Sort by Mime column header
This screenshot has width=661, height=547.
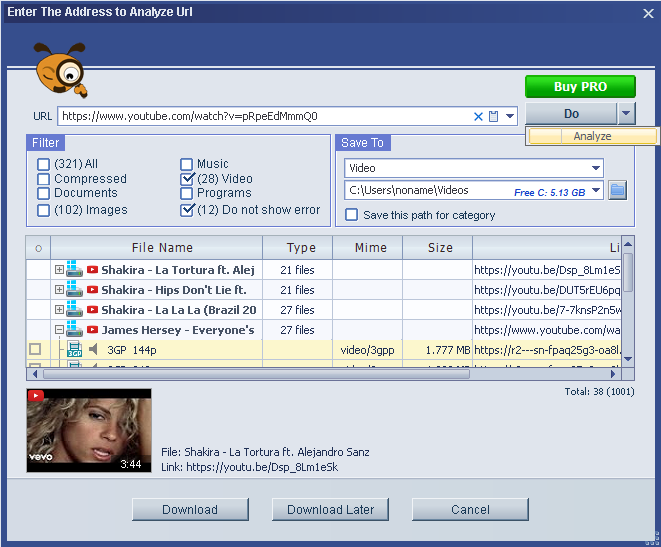pyautogui.click(x=368, y=248)
